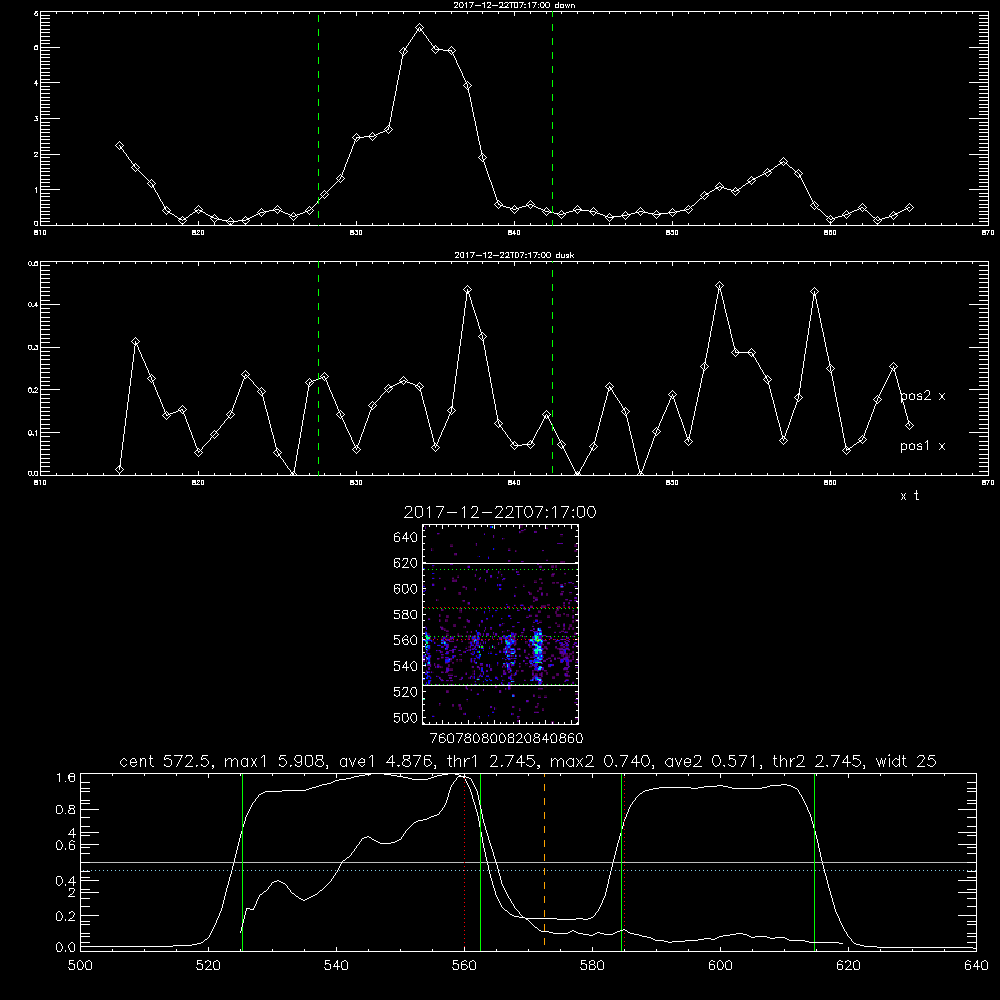Click the 'thr2 2.745' threshold text
This screenshot has width=1000, height=1000.
[817, 761]
